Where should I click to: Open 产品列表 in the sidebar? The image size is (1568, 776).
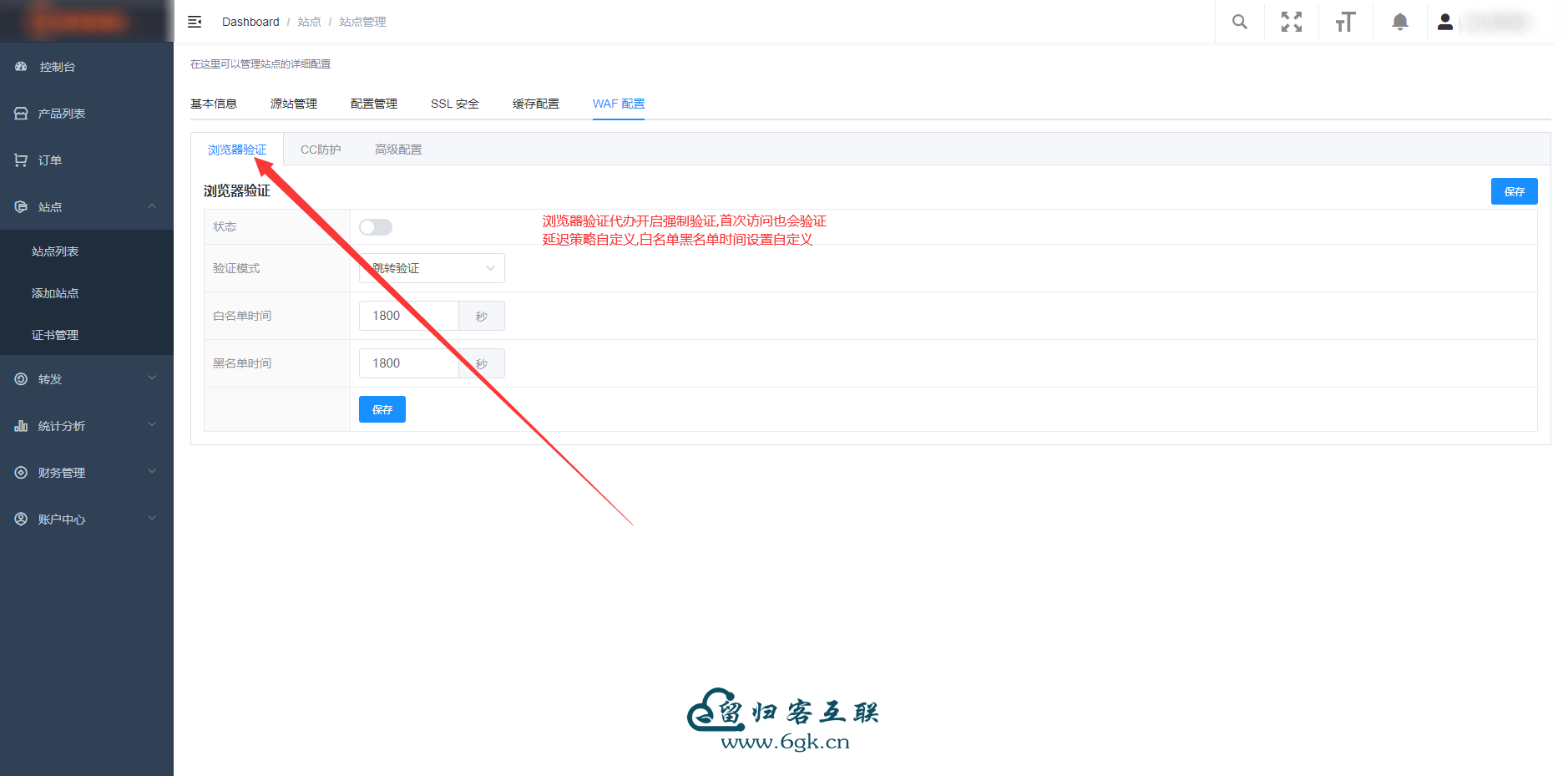pos(61,114)
